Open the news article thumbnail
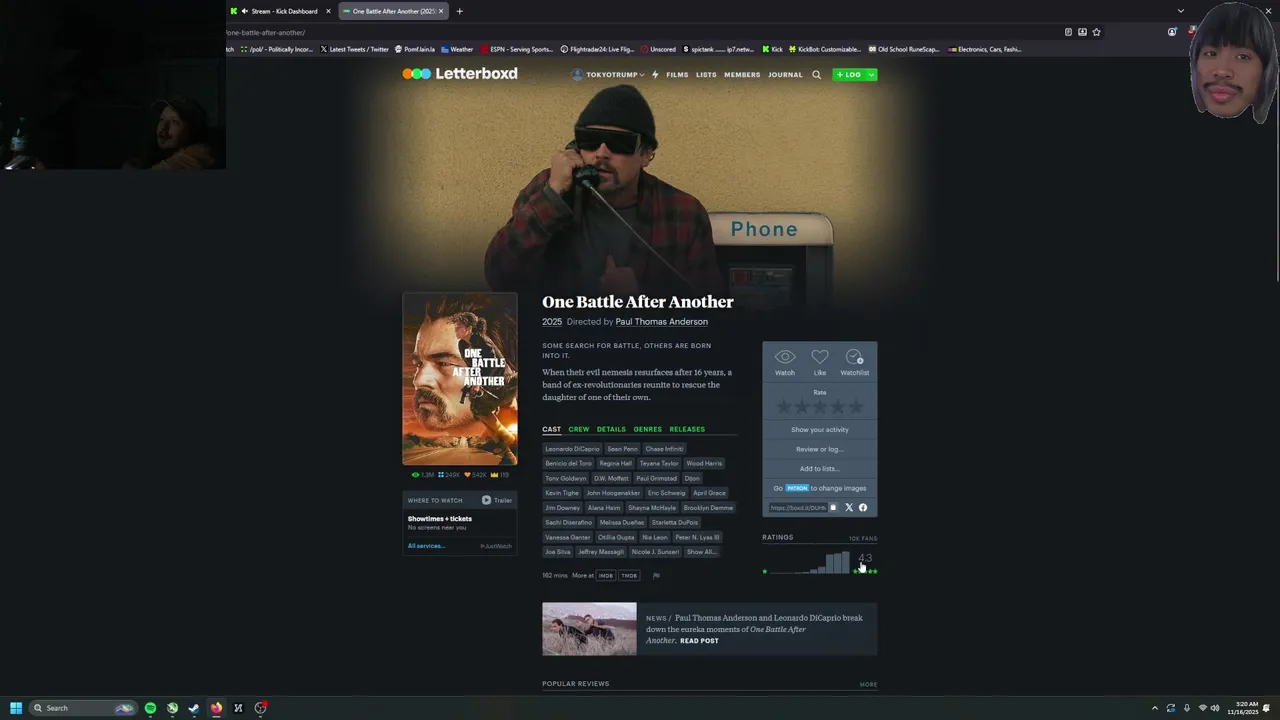Image resolution: width=1280 pixels, height=720 pixels. pyautogui.click(x=589, y=629)
